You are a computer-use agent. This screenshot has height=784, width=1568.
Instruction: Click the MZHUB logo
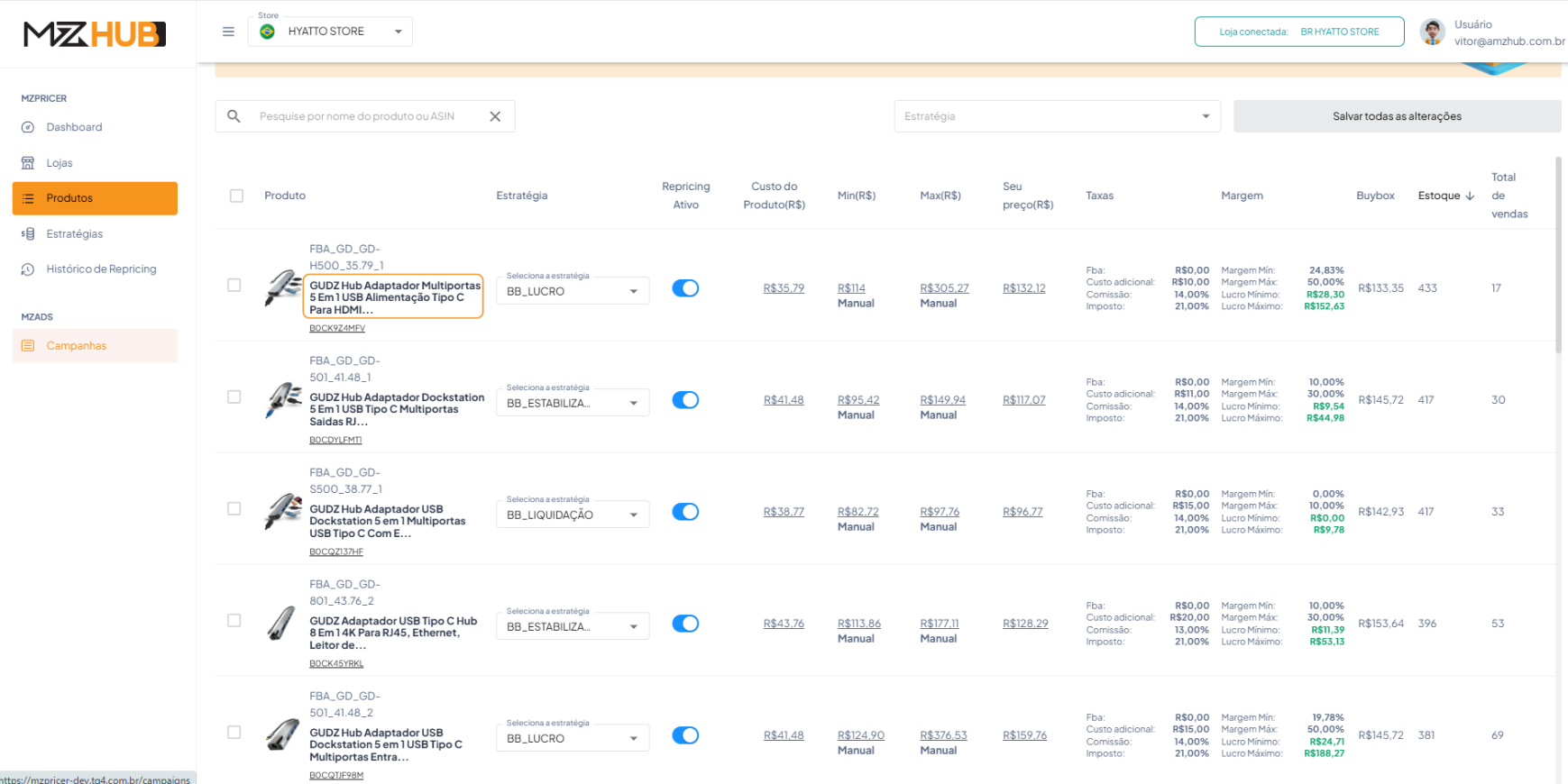tap(95, 34)
